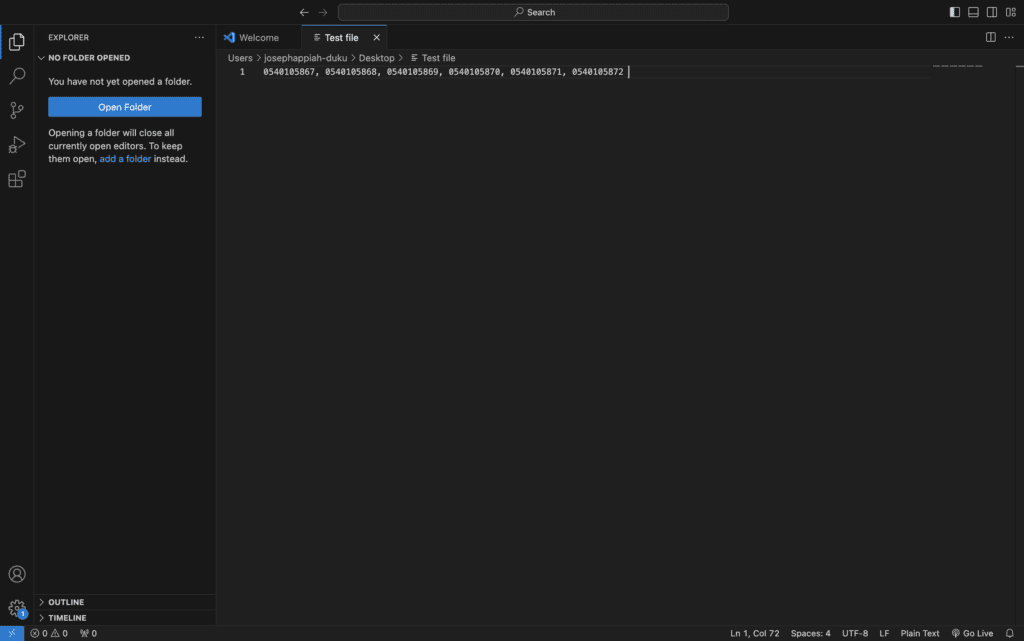Expand the Timeline section
Image resolution: width=1024 pixels, height=641 pixels.
pos(67,618)
